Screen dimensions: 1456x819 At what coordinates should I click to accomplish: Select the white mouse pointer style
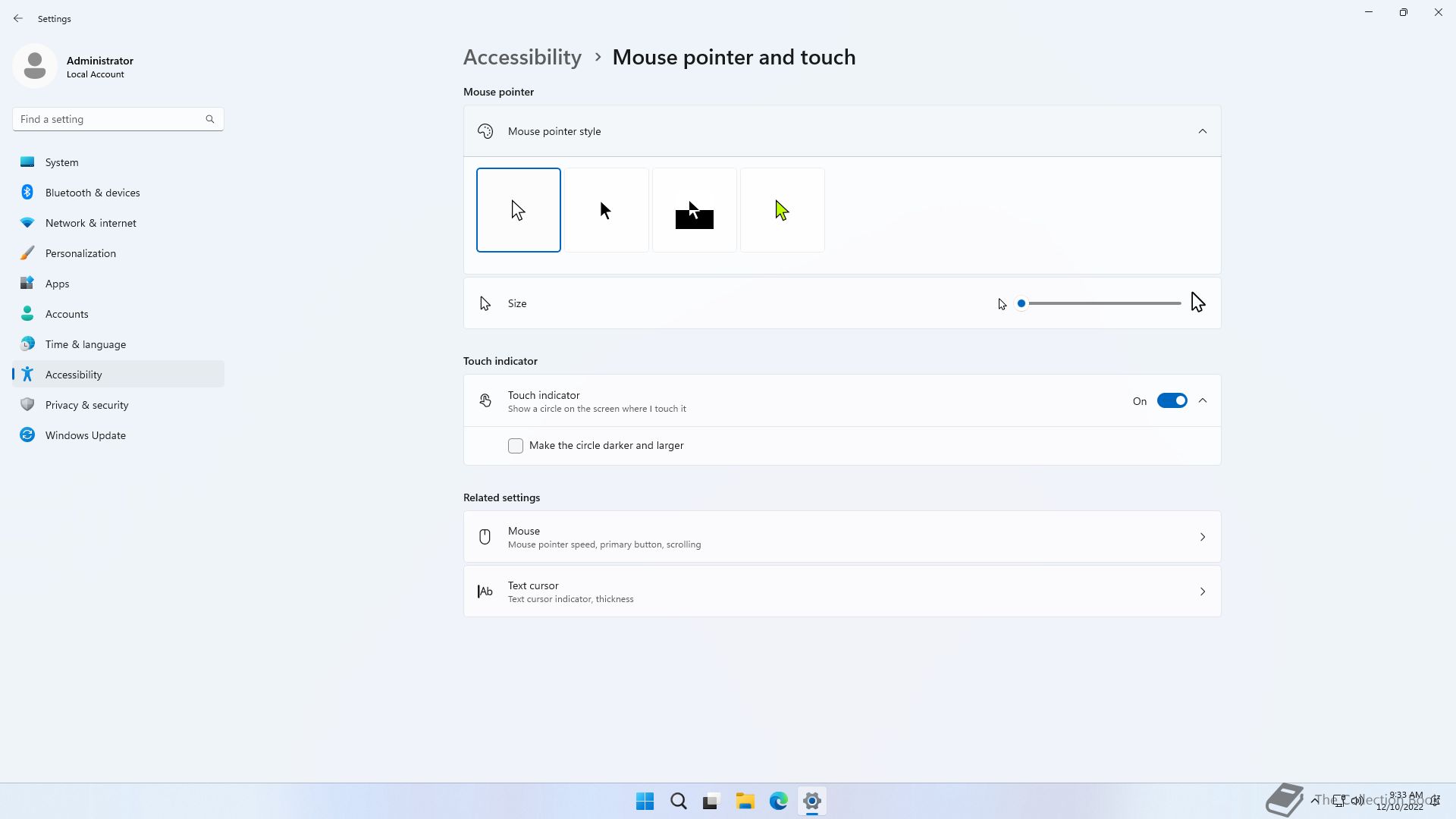(519, 210)
